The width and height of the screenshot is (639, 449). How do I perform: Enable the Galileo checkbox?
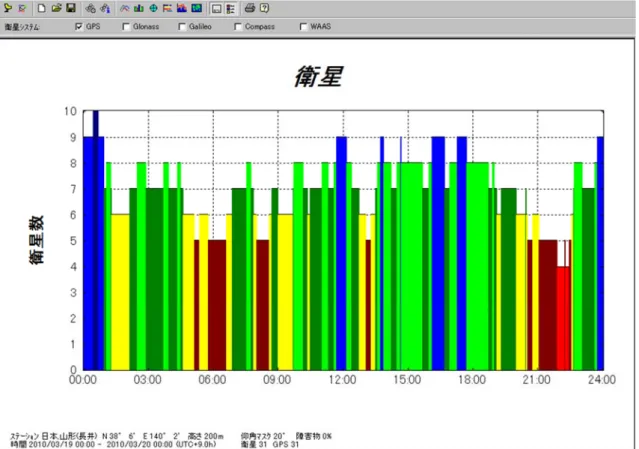coord(182,26)
